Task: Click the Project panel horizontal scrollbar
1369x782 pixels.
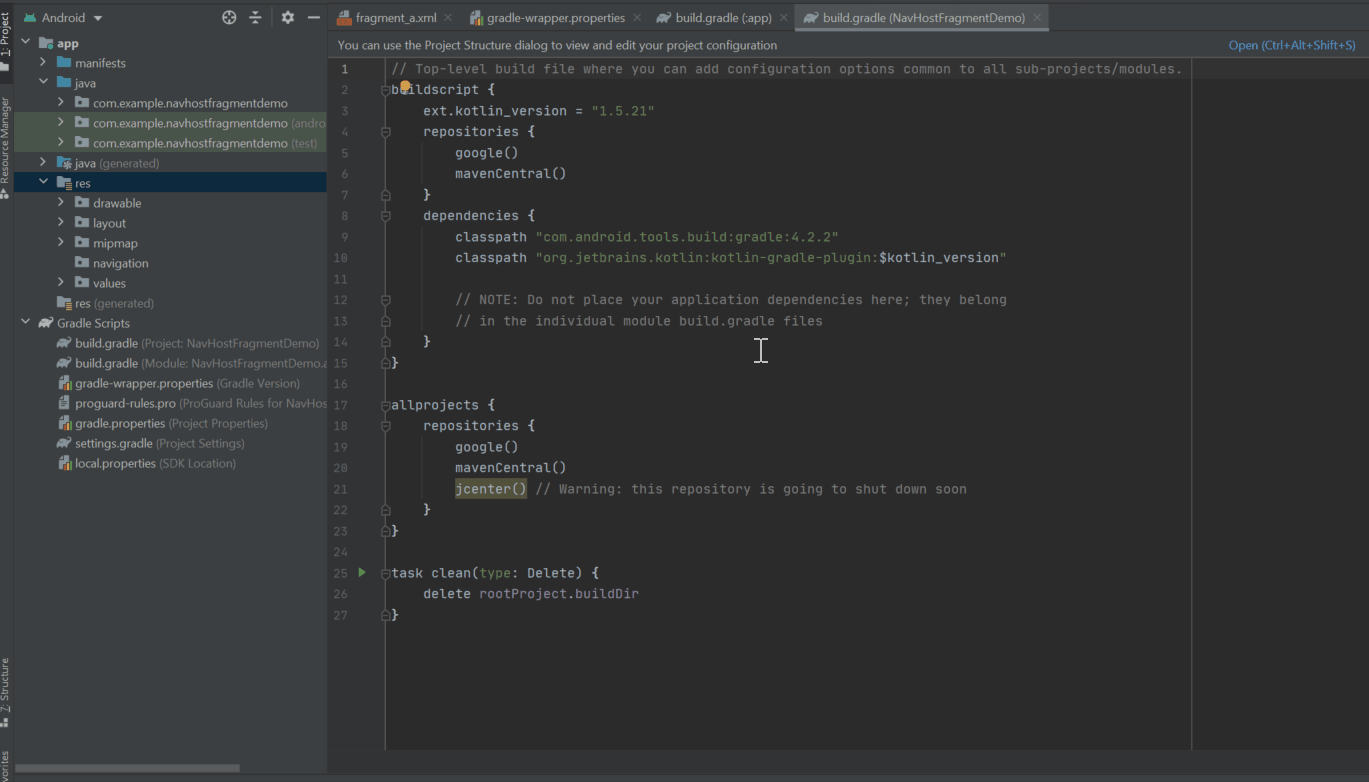Action: 127,769
